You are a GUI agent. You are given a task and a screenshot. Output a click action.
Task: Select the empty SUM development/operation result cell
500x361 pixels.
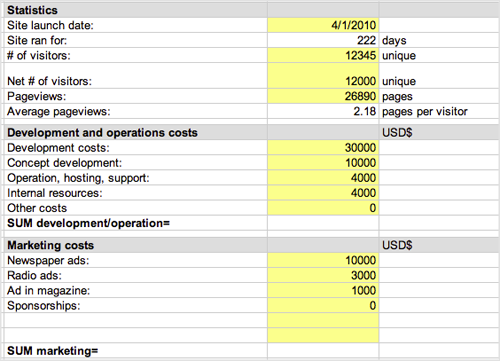point(323,223)
